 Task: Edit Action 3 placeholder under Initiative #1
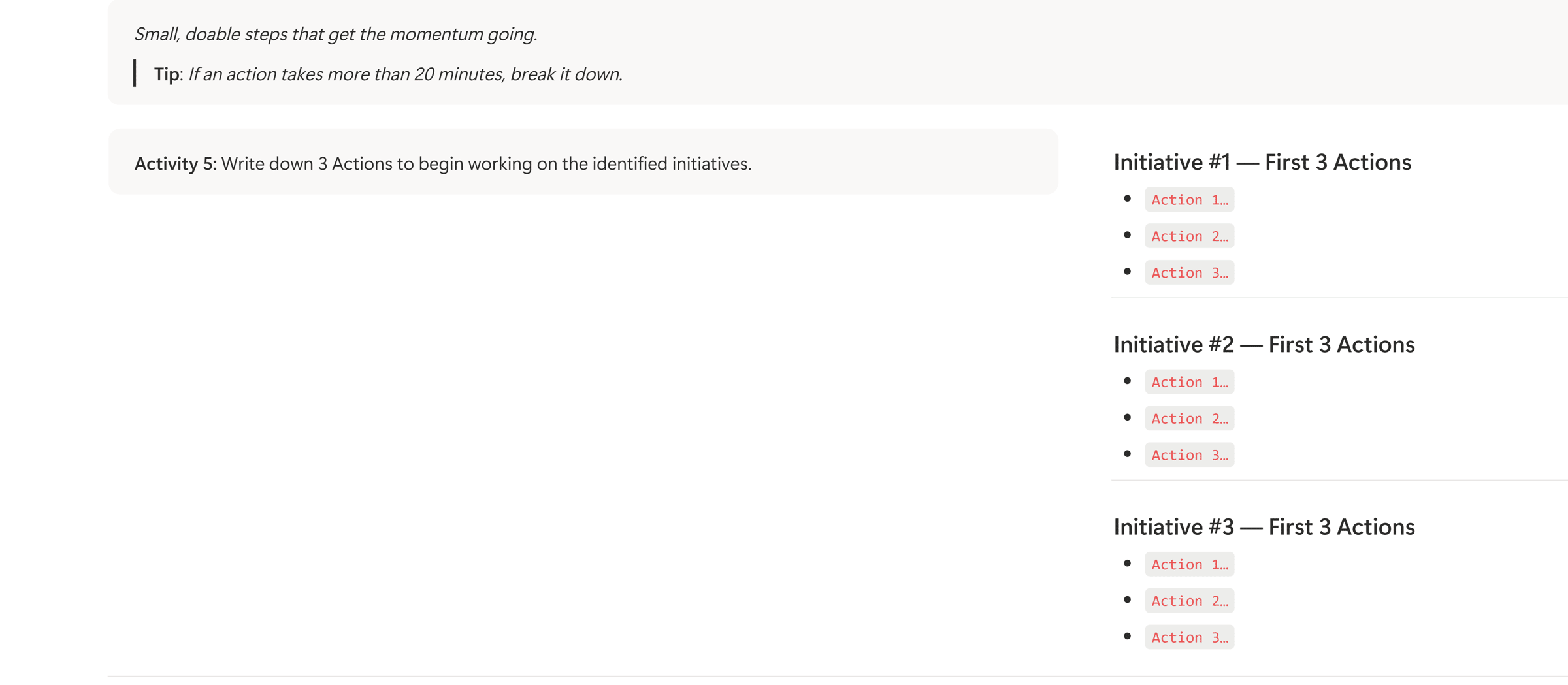1189,273
